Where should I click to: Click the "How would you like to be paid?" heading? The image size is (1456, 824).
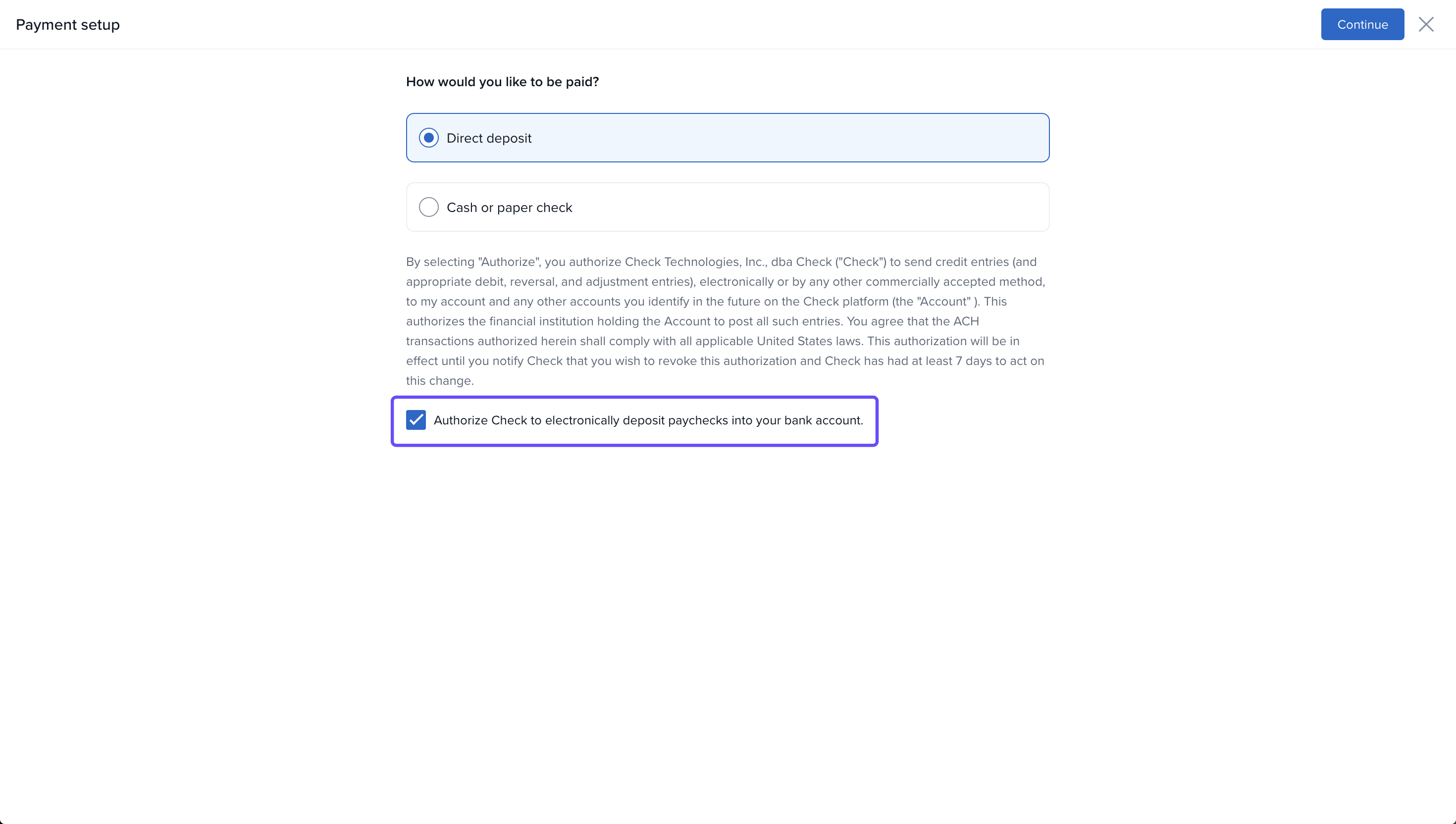[x=502, y=82]
